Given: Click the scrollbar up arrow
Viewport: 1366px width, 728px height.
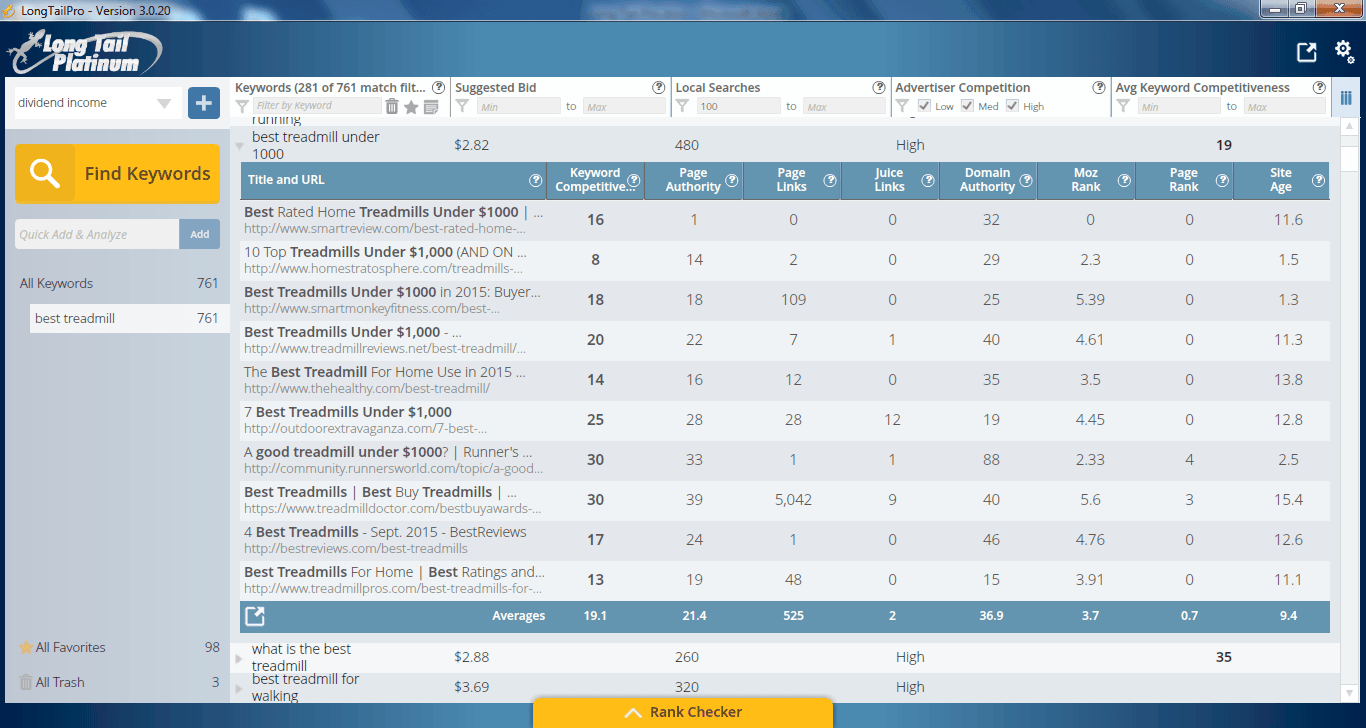Looking at the screenshot, I should (1349, 125).
